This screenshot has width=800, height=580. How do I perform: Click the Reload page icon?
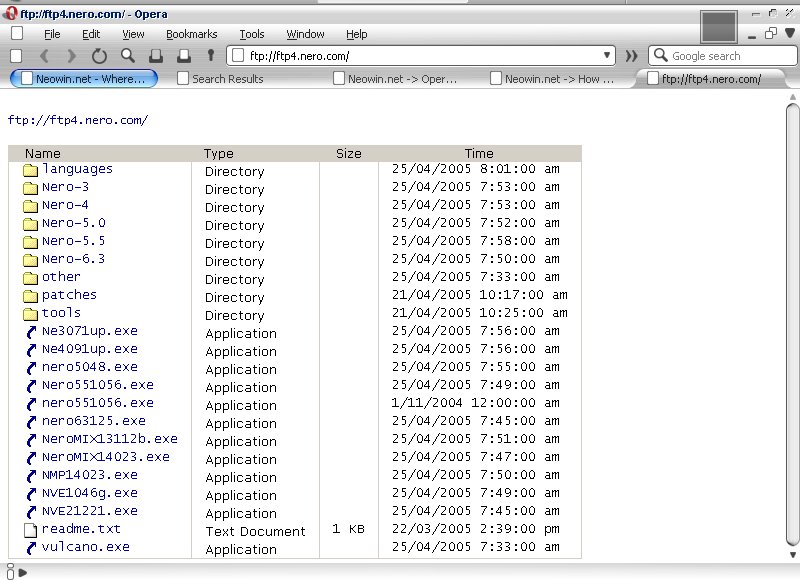pos(99,56)
